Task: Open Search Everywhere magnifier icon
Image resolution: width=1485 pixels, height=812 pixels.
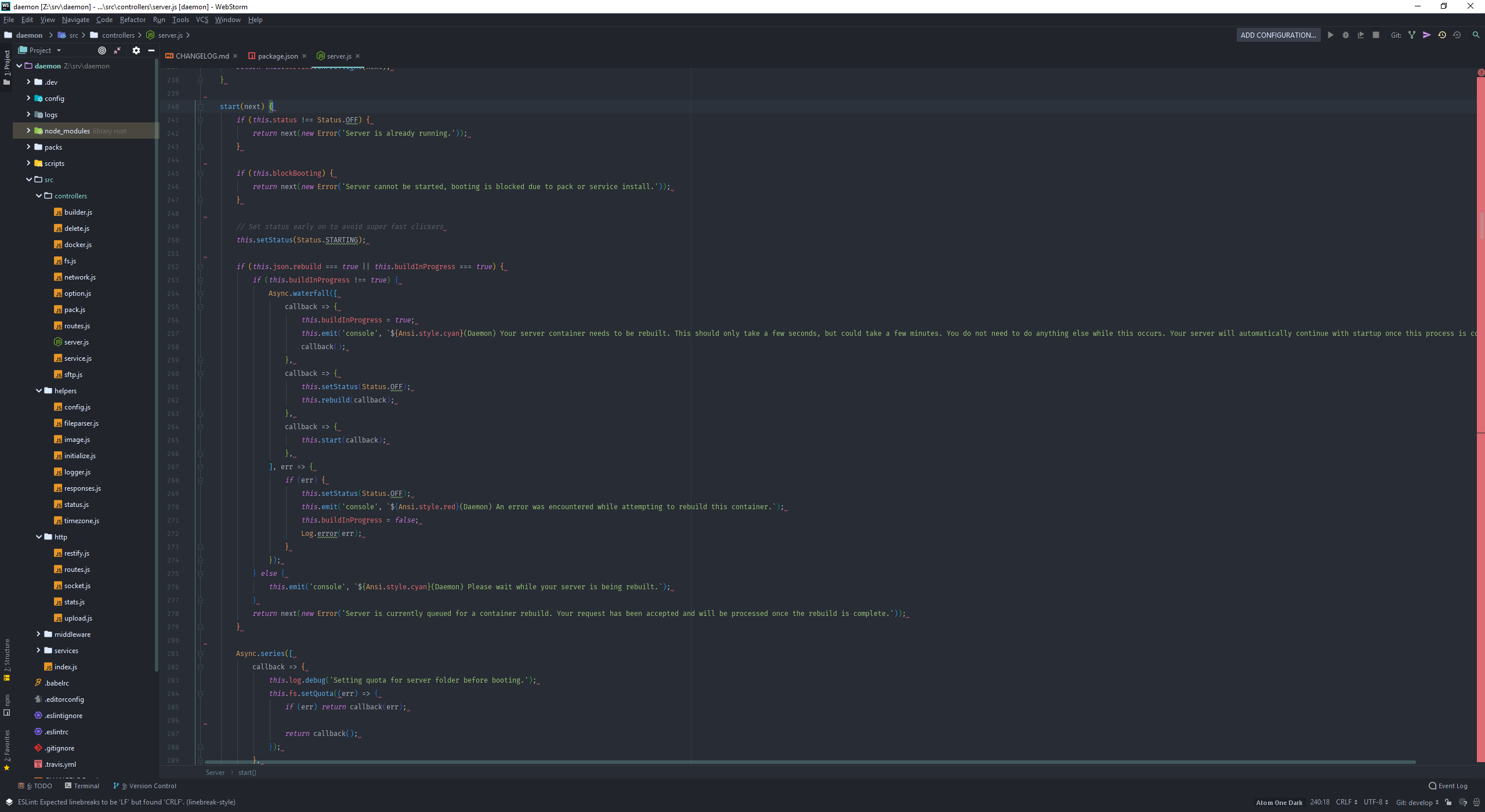Action: [x=1476, y=35]
